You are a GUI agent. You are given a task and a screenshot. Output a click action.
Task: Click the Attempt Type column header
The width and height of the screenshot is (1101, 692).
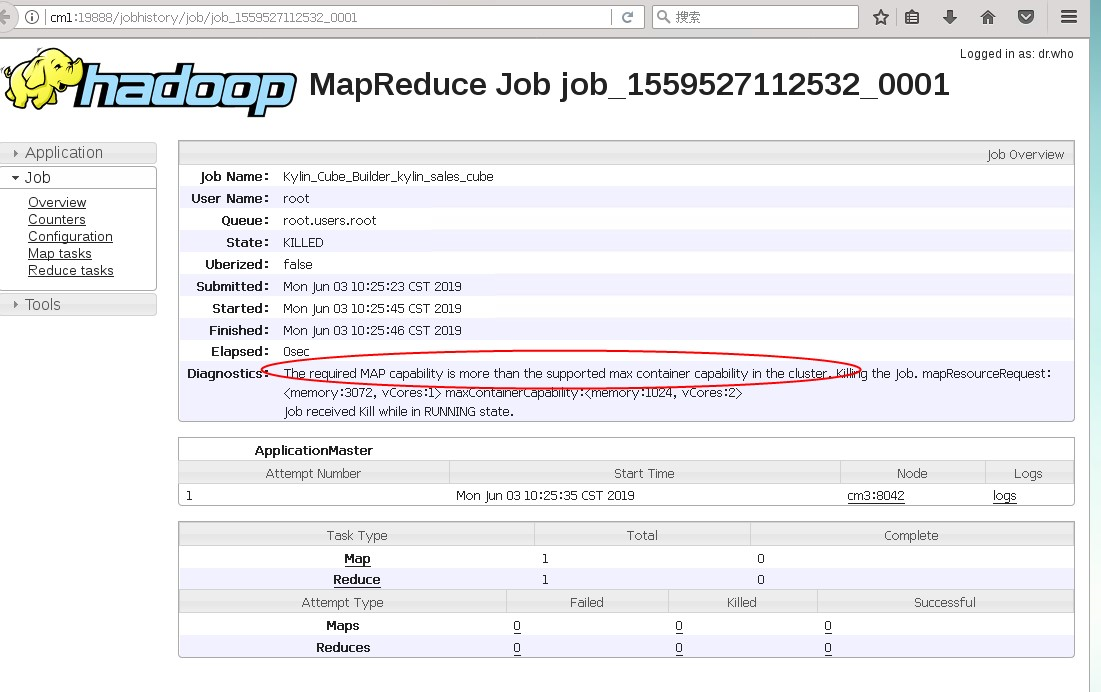coord(343,602)
